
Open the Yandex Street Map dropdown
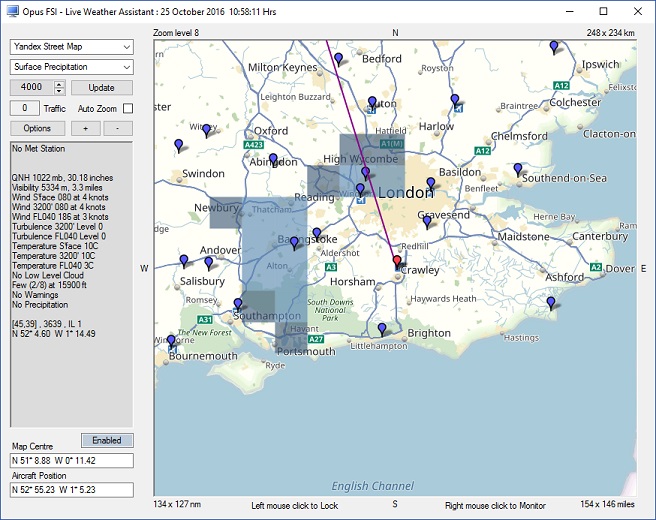pyautogui.click(x=72, y=47)
